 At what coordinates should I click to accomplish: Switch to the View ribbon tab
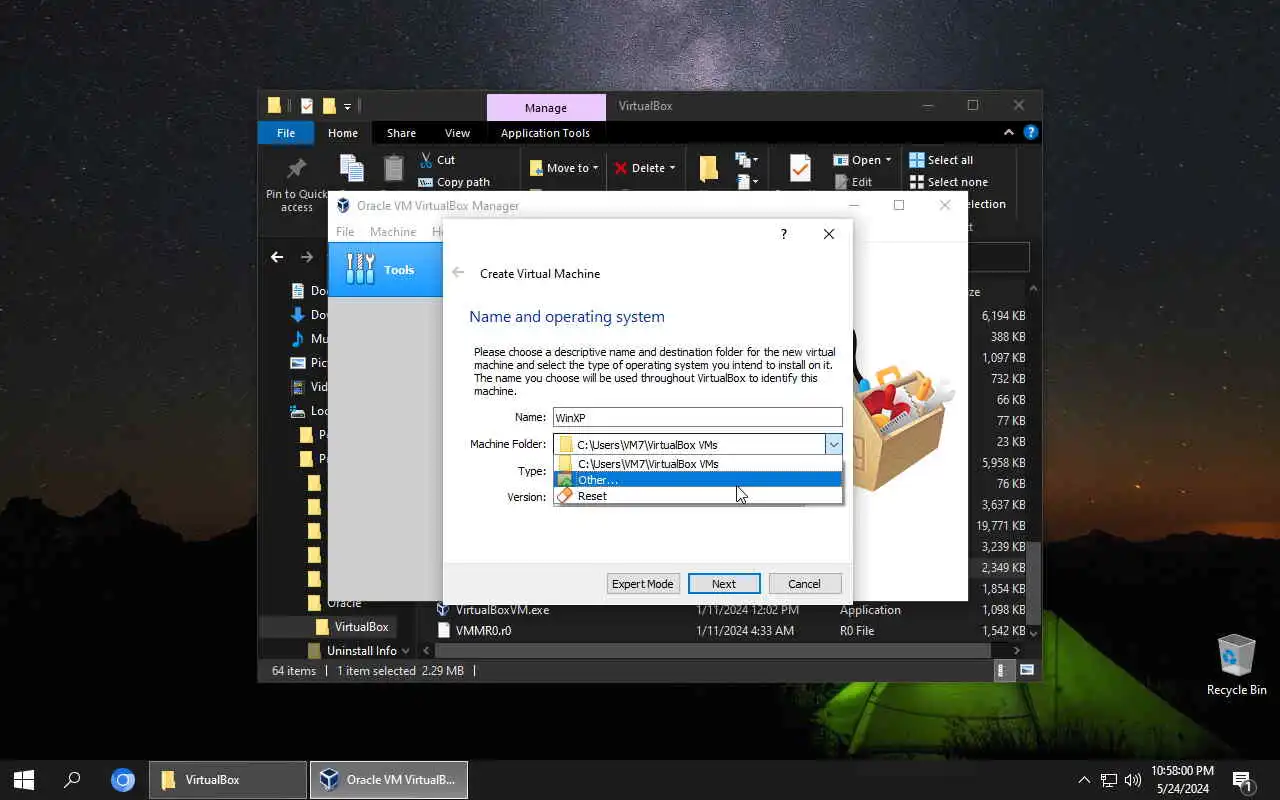tap(457, 133)
